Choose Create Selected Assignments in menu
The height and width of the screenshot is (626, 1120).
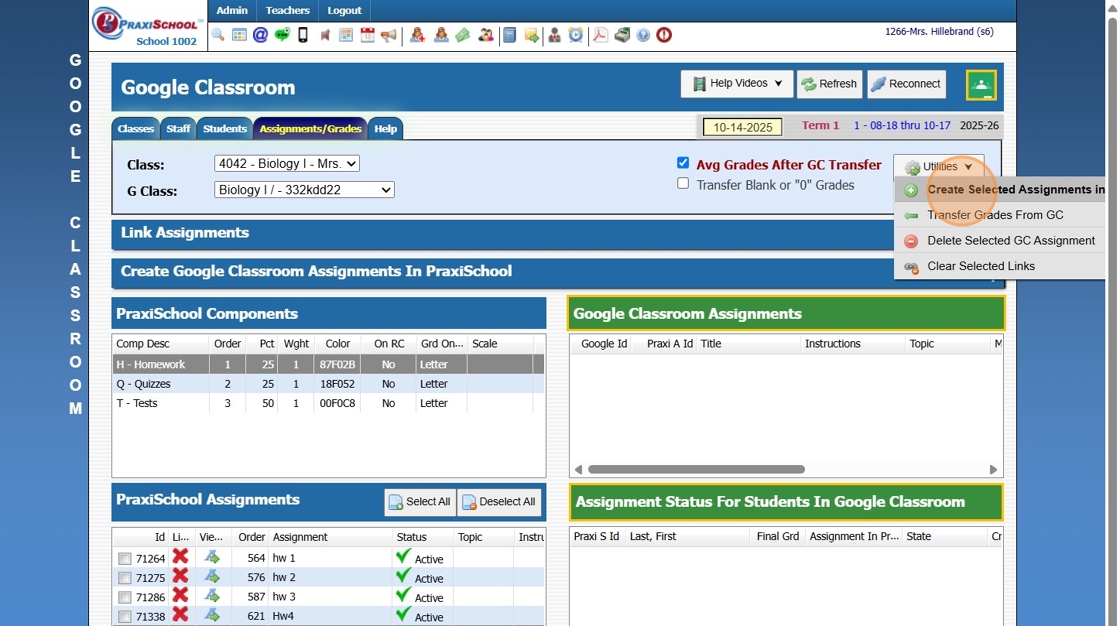coord(1000,189)
